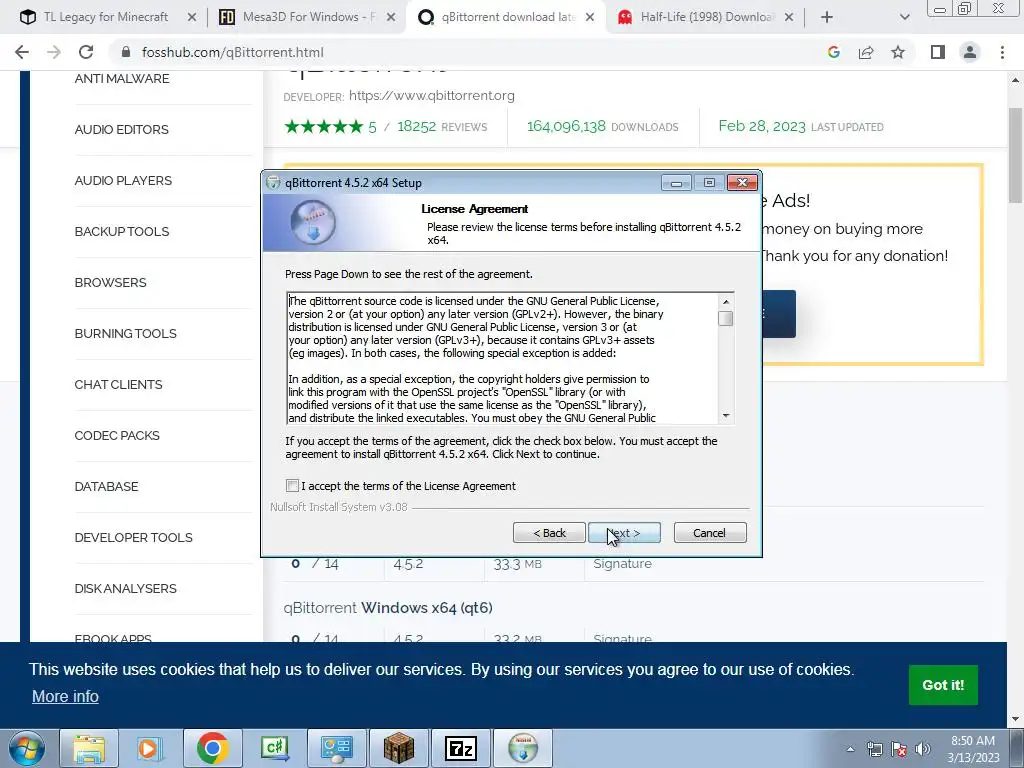The width and height of the screenshot is (1024, 768).
Task: Go back to previous page in Chrome
Action: click(22, 52)
